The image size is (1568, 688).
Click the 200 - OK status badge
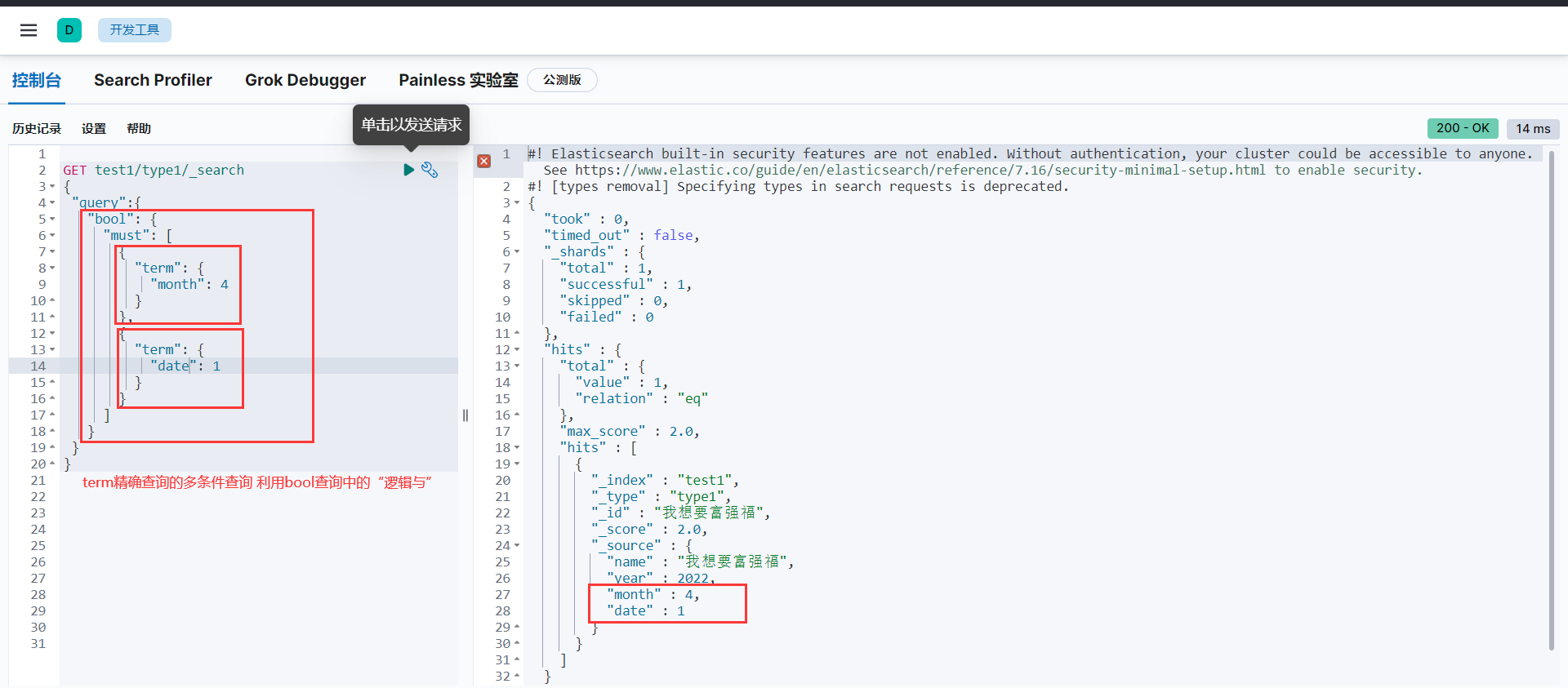tap(1463, 128)
